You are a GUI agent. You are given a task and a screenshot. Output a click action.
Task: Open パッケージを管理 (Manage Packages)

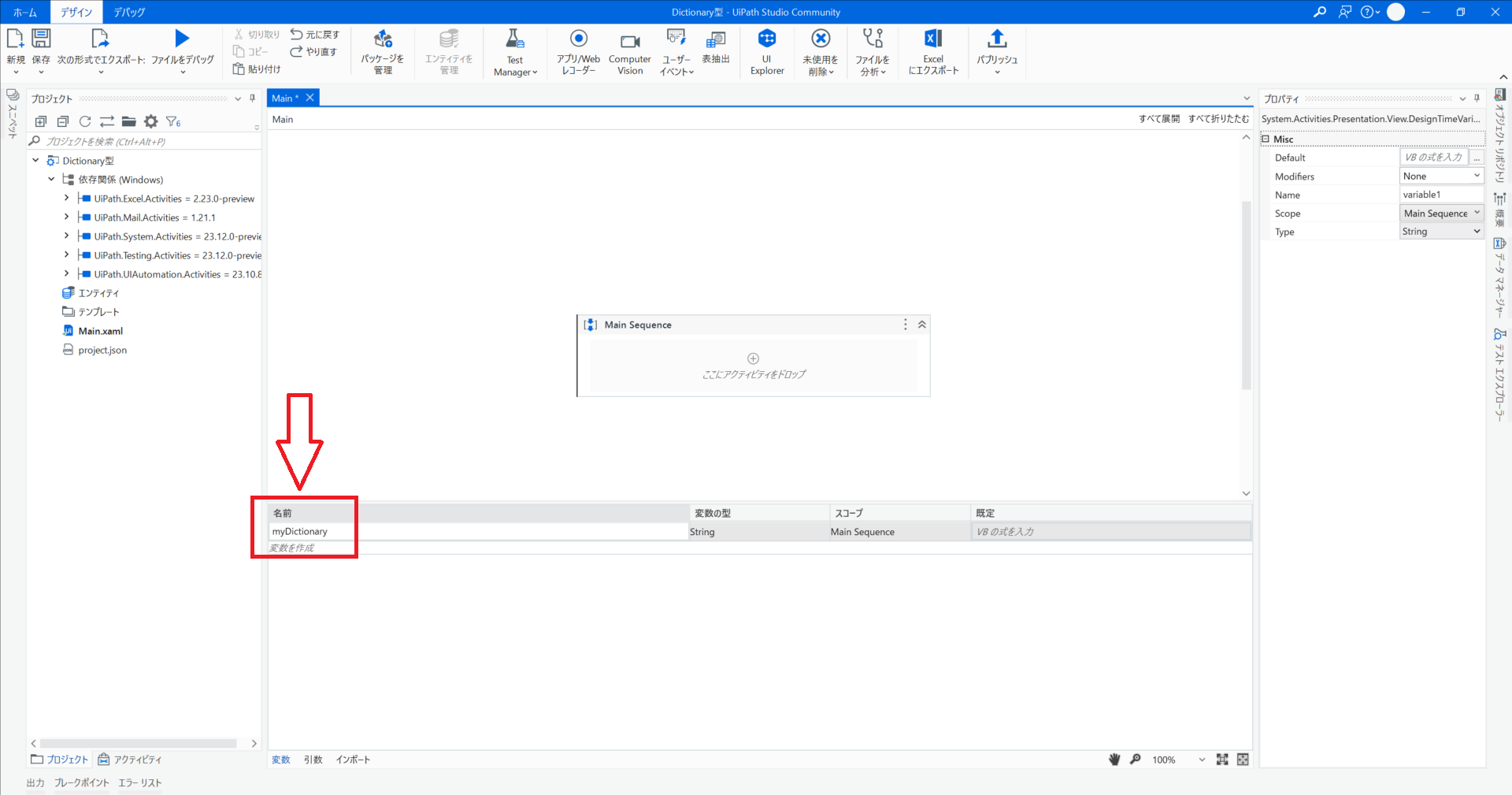click(x=383, y=51)
